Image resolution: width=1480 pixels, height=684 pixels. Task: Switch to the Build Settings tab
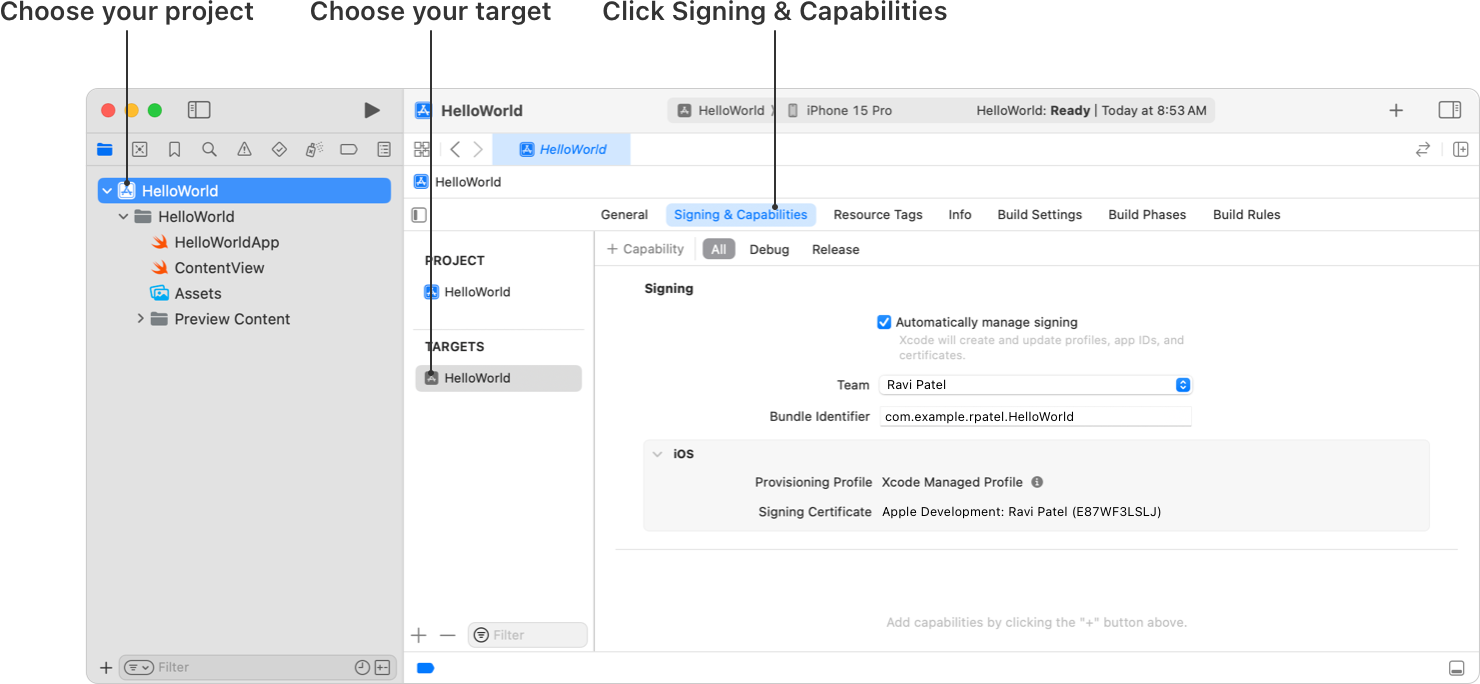tap(1039, 215)
